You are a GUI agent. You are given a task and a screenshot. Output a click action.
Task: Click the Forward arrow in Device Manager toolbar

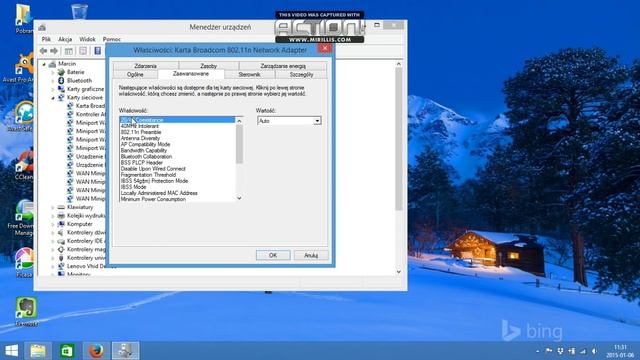coord(54,51)
